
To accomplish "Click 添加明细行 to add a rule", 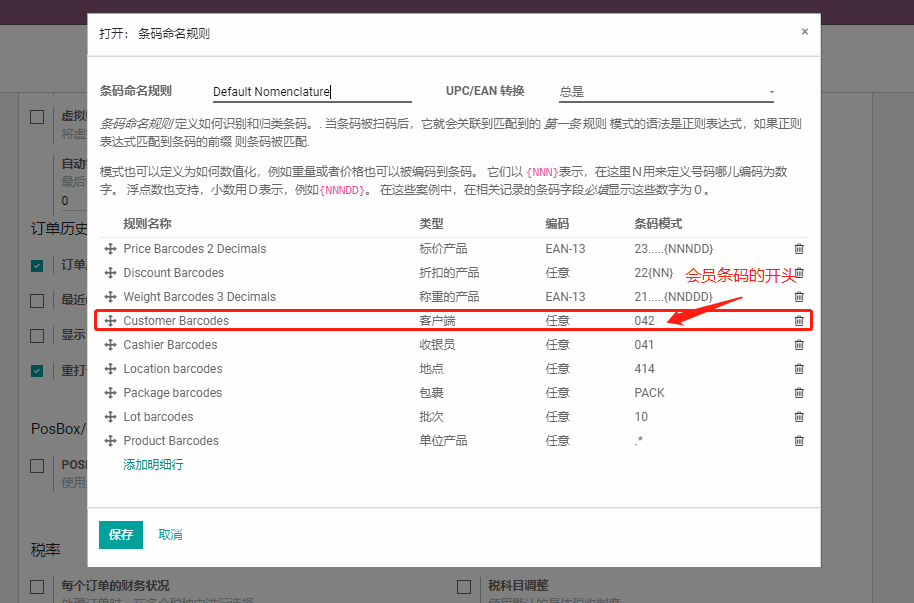I will click(x=153, y=465).
